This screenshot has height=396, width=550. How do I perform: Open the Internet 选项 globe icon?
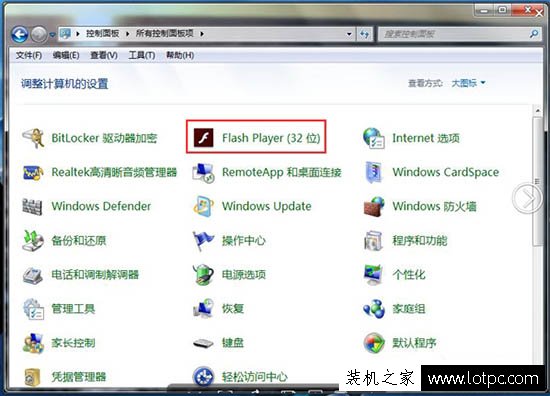[374, 138]
